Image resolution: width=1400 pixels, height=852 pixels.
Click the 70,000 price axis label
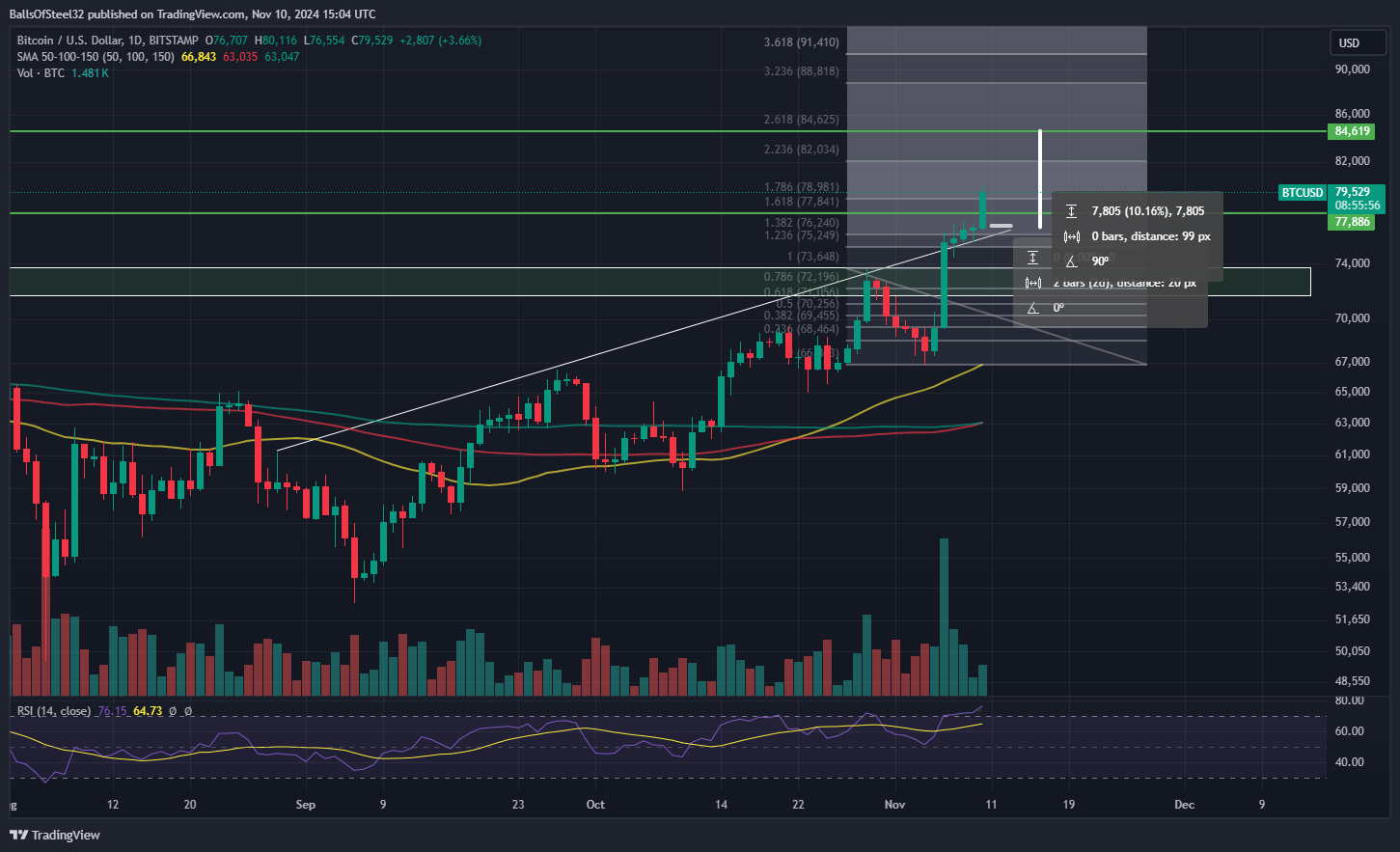pos(1353,318)
